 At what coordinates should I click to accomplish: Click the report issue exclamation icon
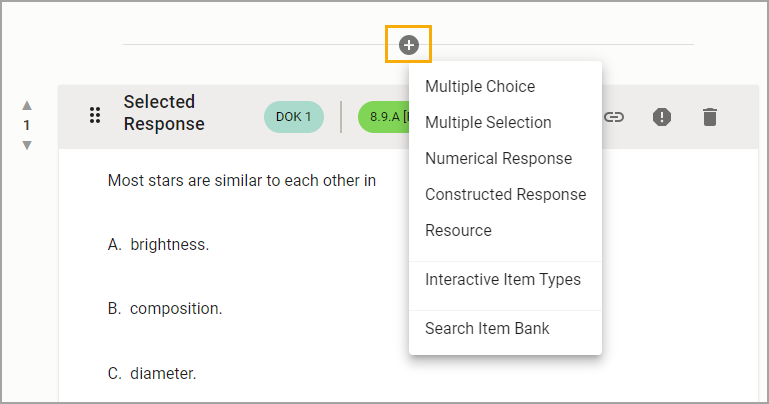pyautogui.click(x=662, y=117)
